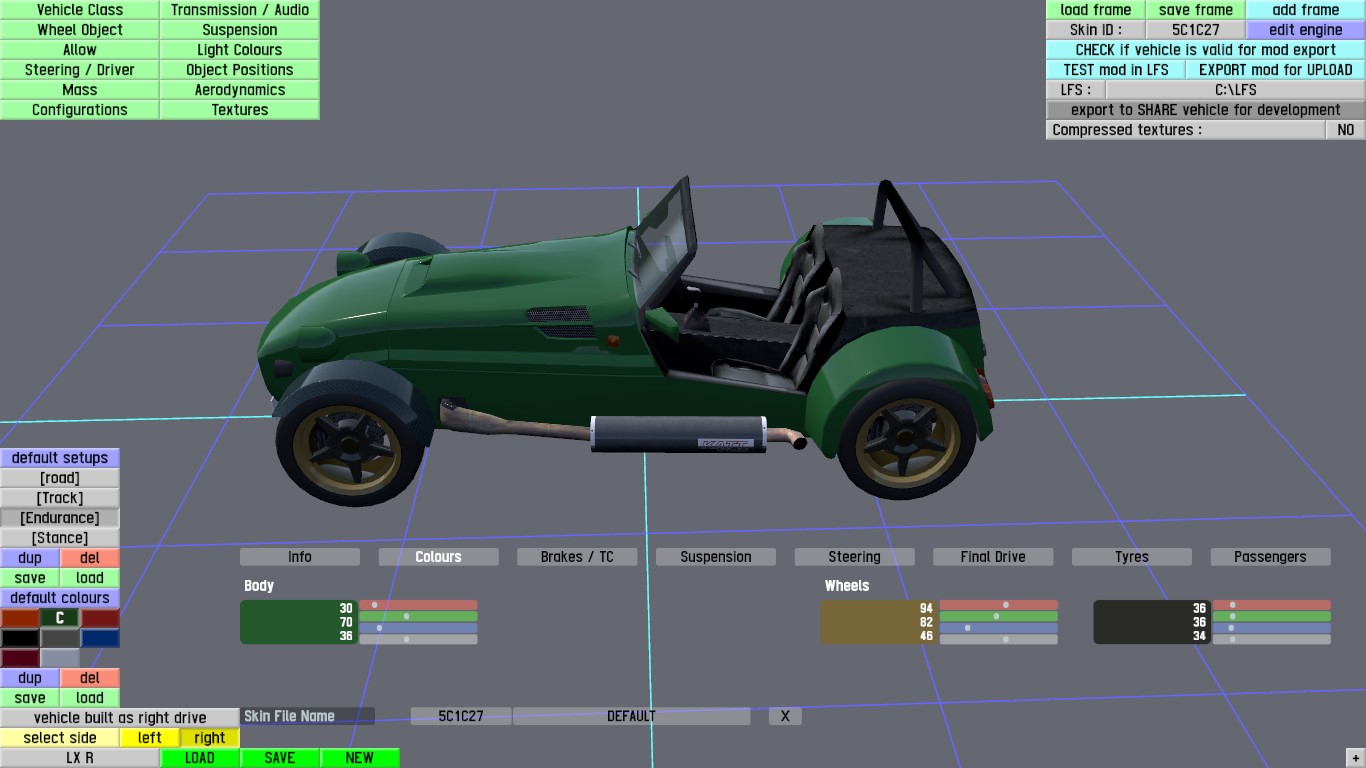Edit the Skin ID value 5C1C27 at top right
The width and height of the screenshot is (1366, 768).
(1196, 30)
